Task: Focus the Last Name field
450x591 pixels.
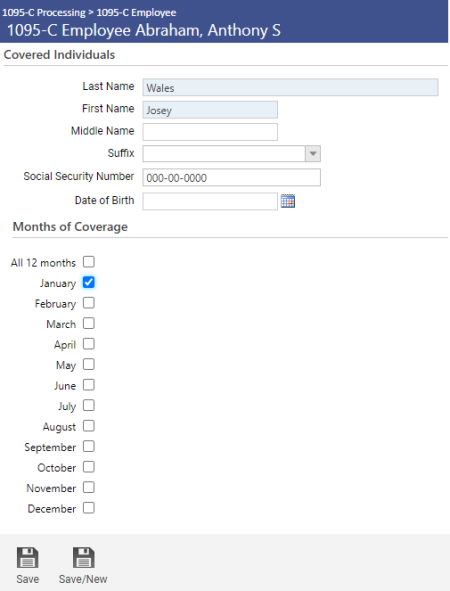Action: click(290, 87)
